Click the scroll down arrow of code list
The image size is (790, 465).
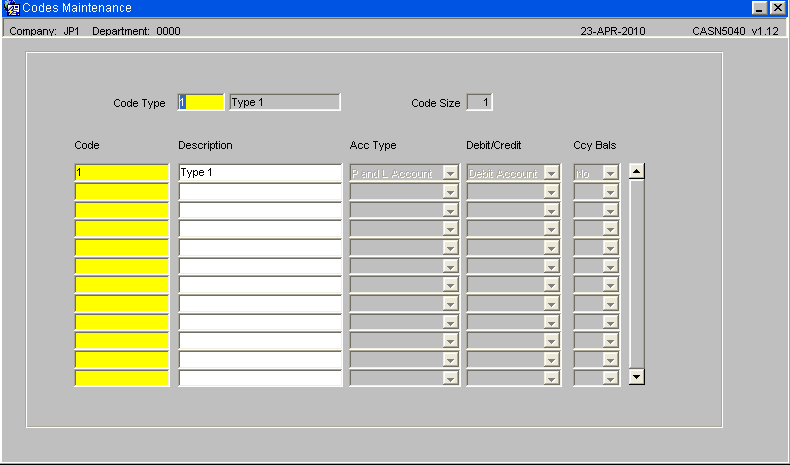(x=637, y=377)
